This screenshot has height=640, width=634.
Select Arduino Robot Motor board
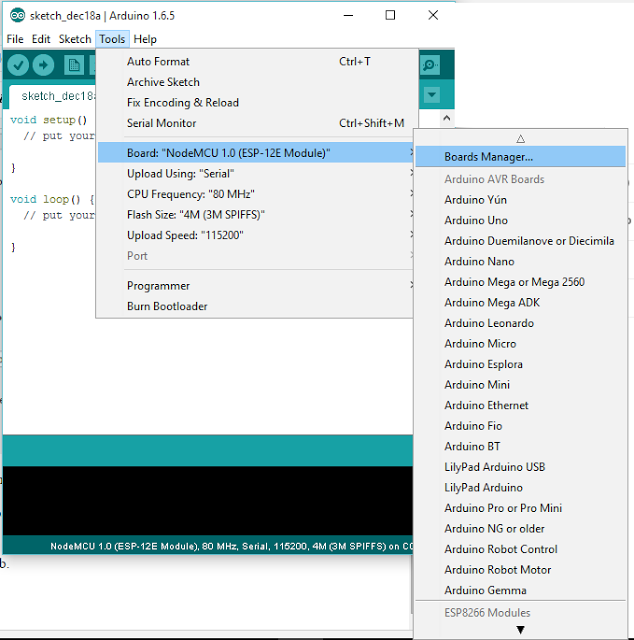pos(521,570)
